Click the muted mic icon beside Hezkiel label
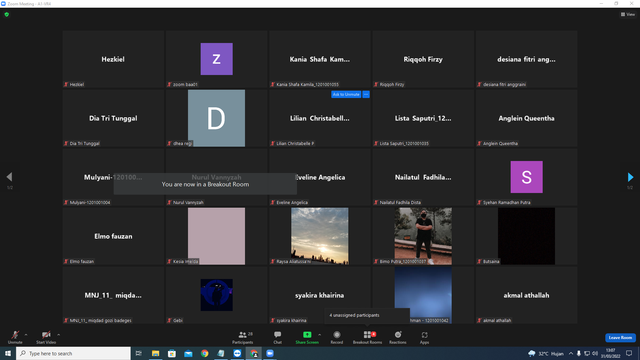This screenshot has width=640, height=360. 66,84
